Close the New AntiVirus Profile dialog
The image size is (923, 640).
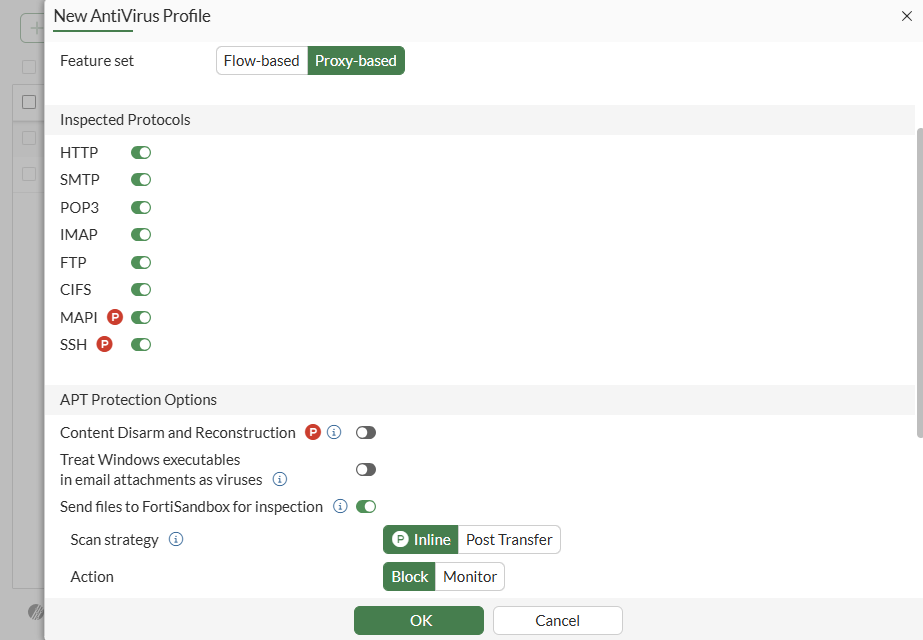pos(906,16)
